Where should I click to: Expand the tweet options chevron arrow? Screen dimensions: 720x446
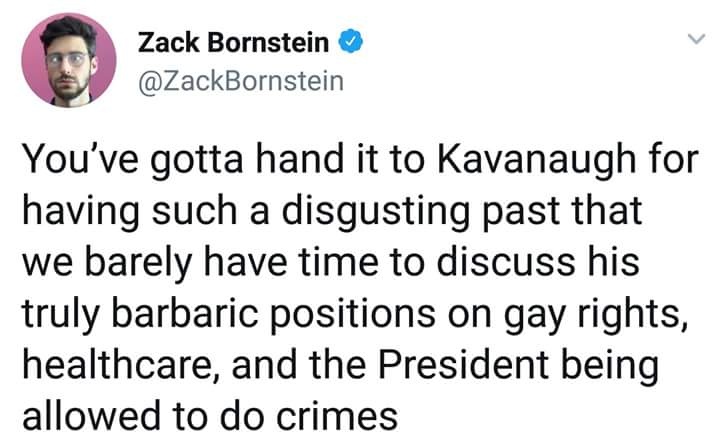click(x=696, y=39)
